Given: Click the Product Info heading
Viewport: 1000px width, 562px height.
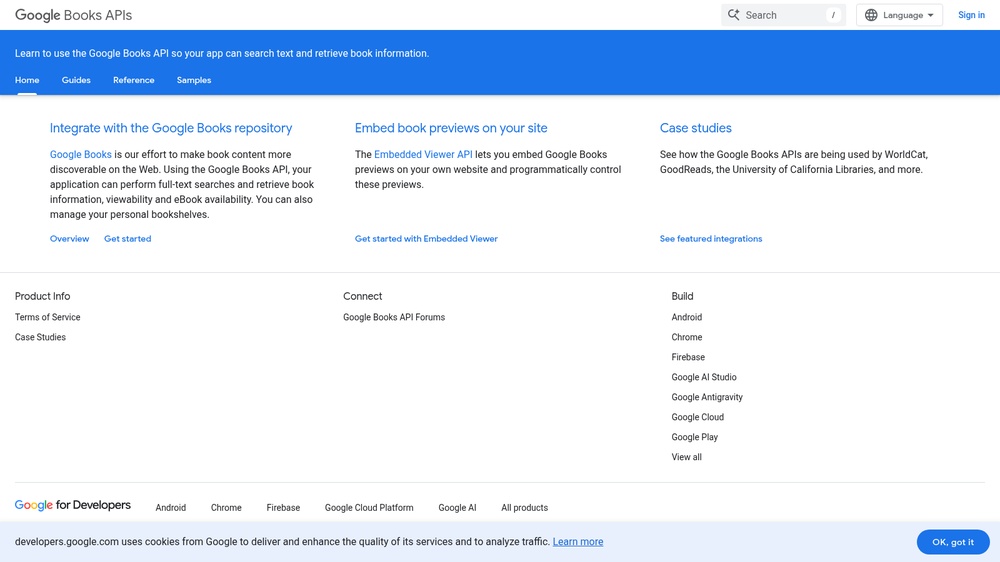Looking at the screenshot, I should [x=42, y=296].
